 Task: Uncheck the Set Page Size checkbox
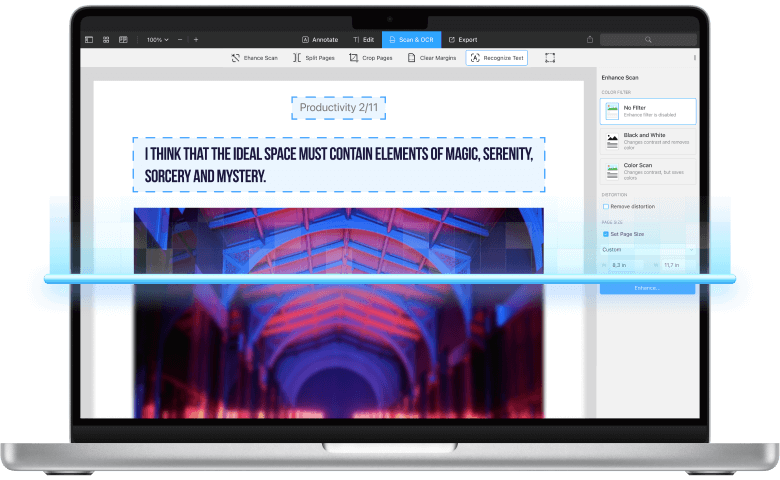tap(606, 233)
